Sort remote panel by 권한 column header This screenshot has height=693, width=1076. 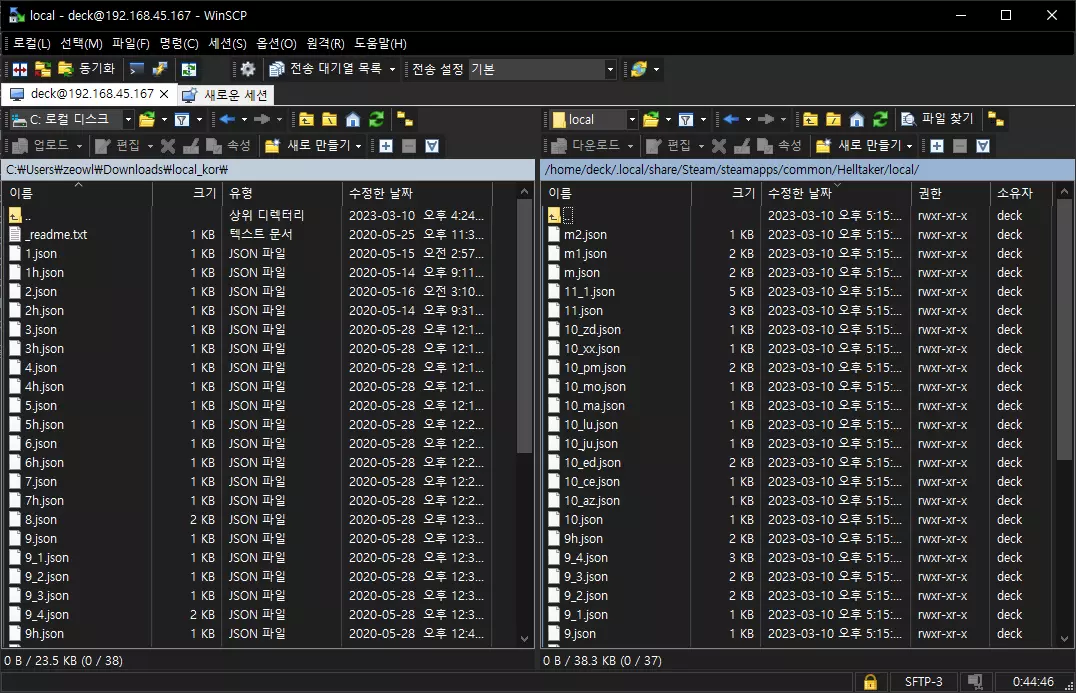click(x=950, y=193)
